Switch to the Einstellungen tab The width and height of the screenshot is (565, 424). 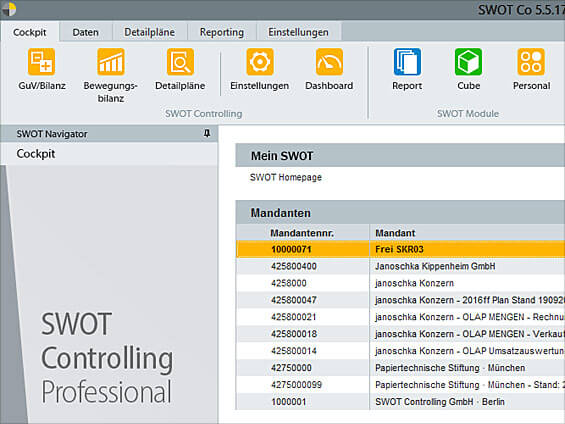[298, 32]
